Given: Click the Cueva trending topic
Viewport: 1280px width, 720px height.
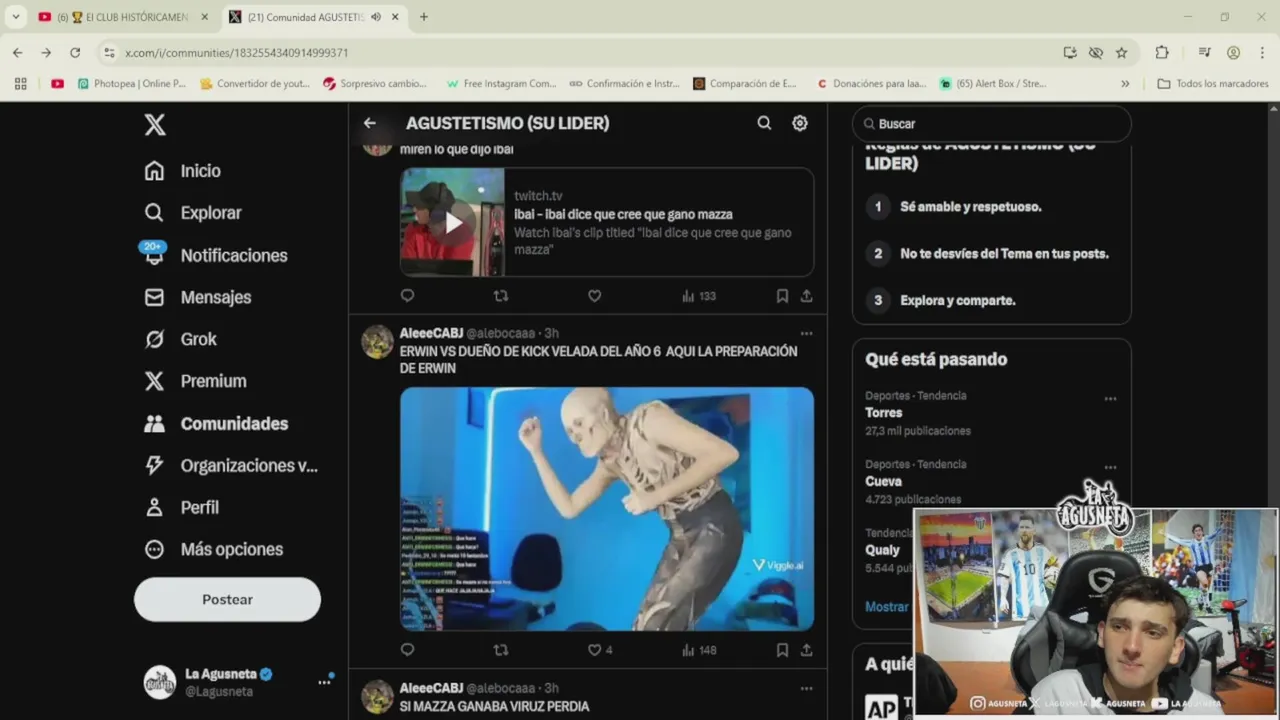Looking at the screenshot, I should pyautogui.click(x=883, y=481).
